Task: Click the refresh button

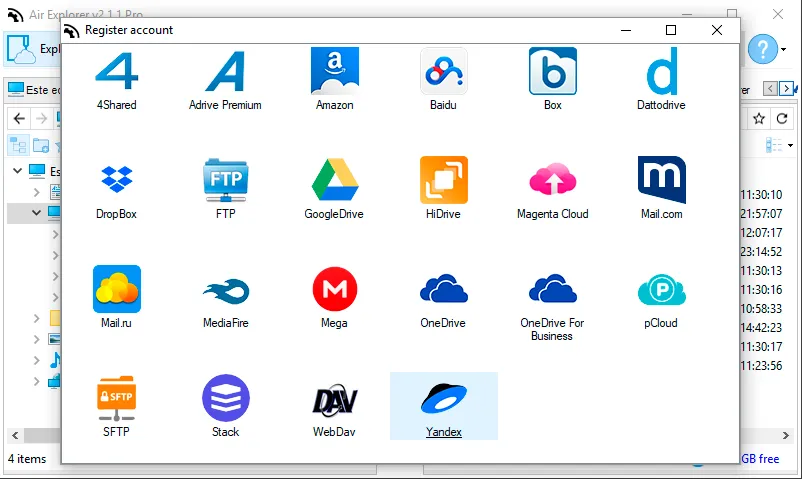Action: [x=782, y=119]
